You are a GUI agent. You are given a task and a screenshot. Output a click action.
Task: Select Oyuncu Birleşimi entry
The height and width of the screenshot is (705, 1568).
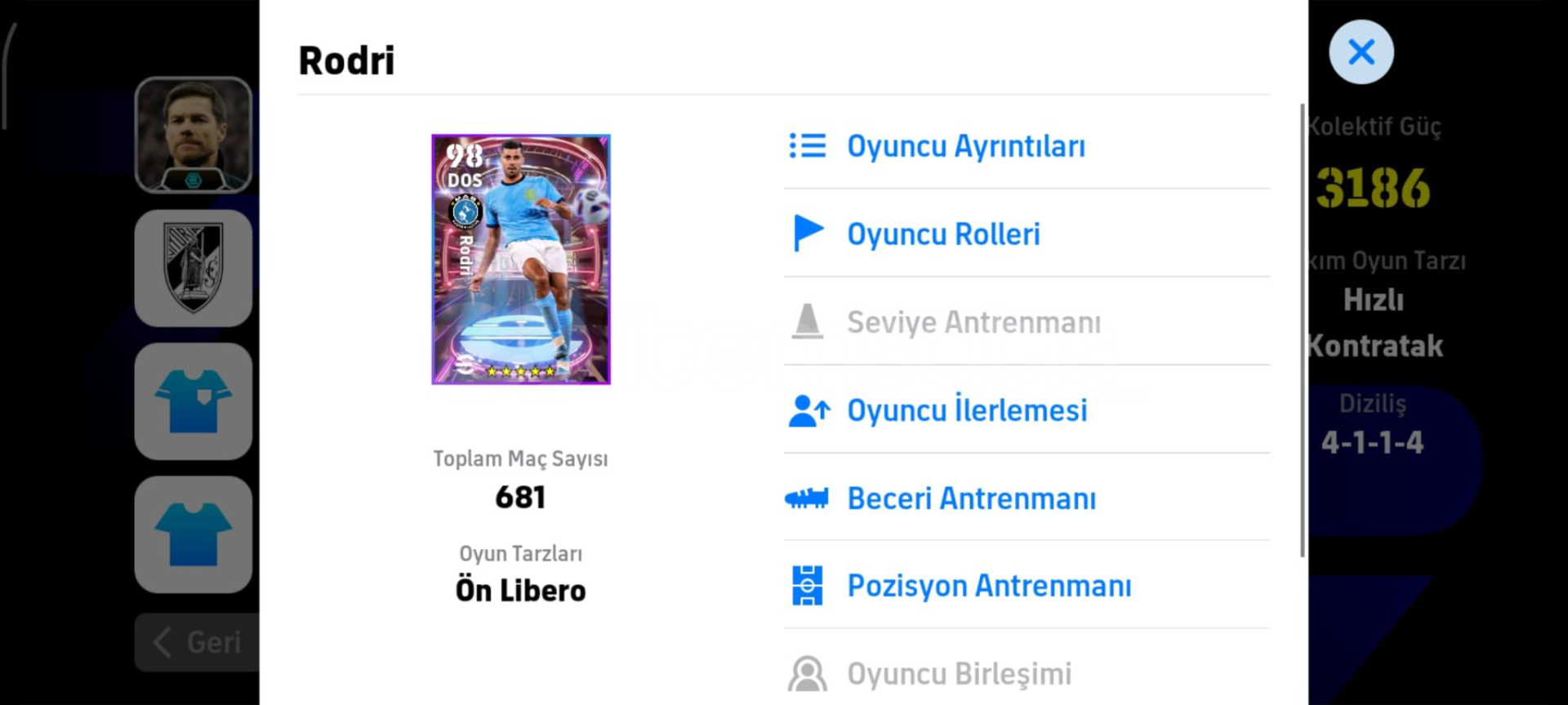pyautogui.click(x=959, y=674)
